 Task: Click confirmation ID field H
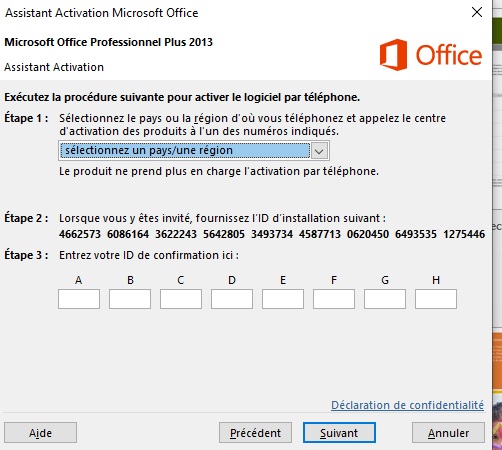436,299
